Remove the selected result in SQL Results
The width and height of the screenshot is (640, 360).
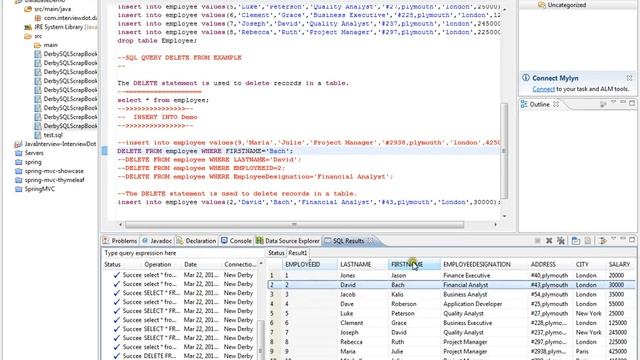click(x=549, y=240)
